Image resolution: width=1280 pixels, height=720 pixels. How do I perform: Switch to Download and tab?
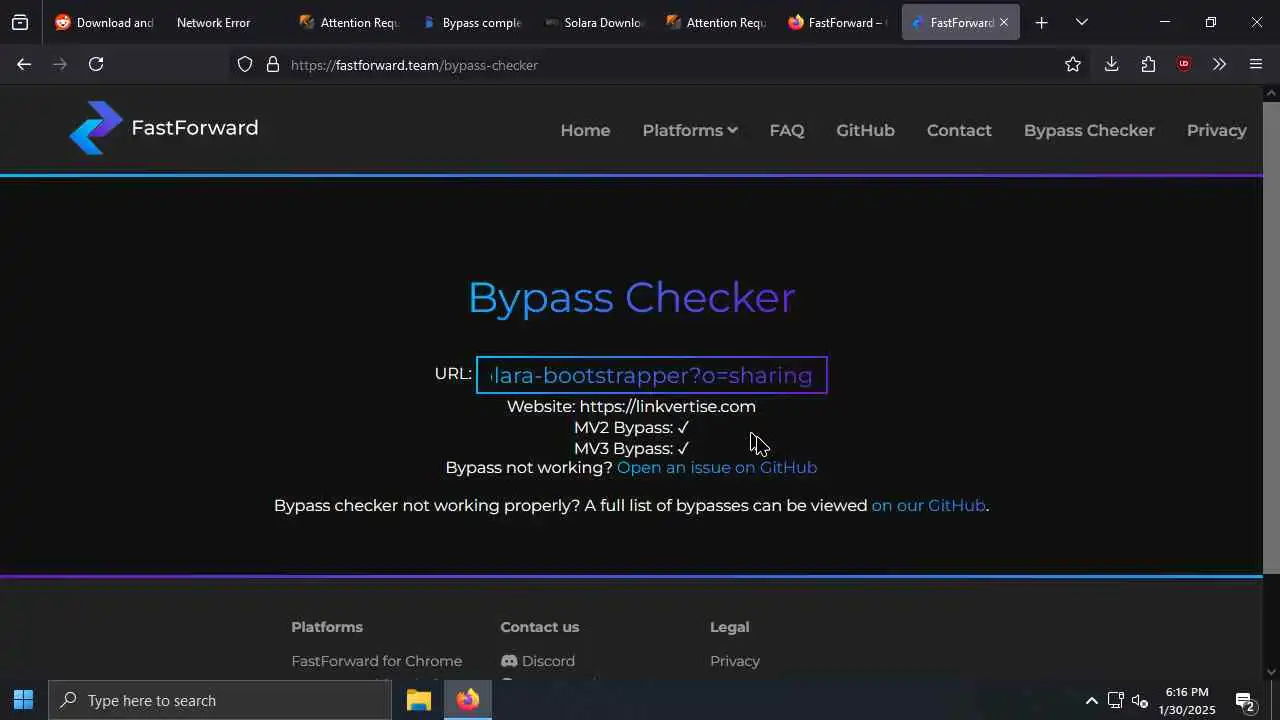point(104,22)
